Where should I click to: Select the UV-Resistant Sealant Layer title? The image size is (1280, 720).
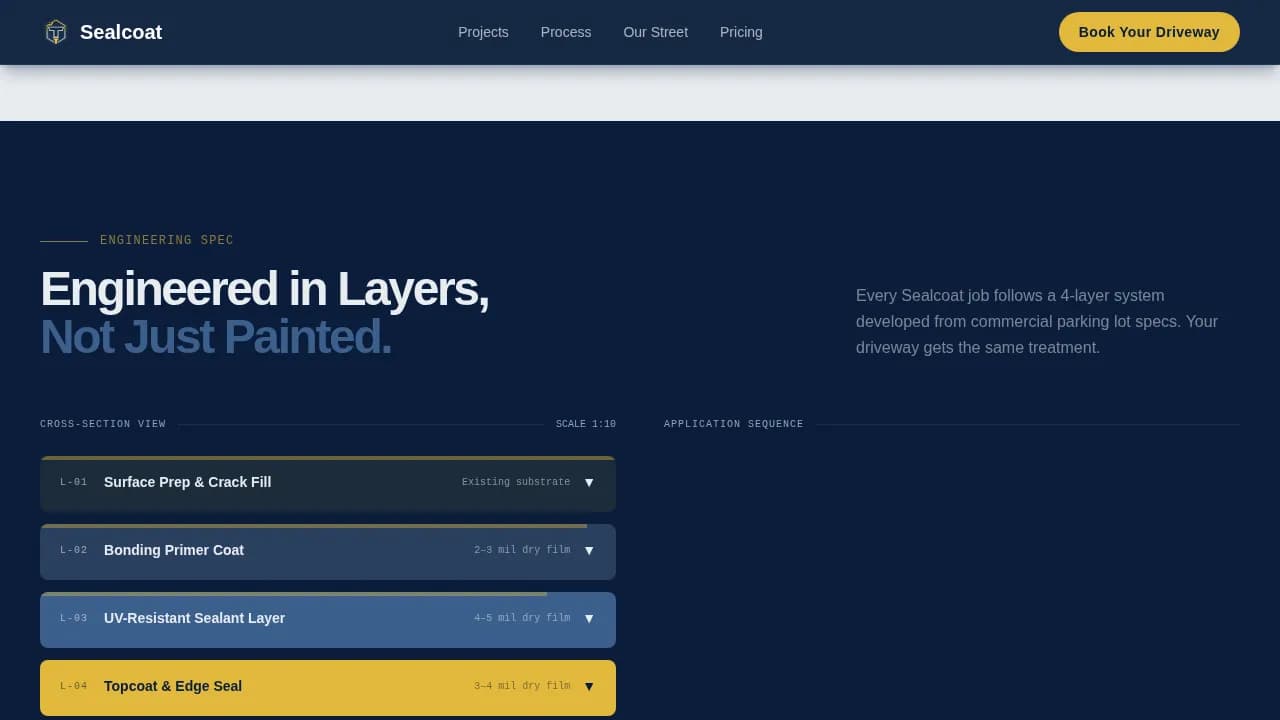(x=194, y=618)
